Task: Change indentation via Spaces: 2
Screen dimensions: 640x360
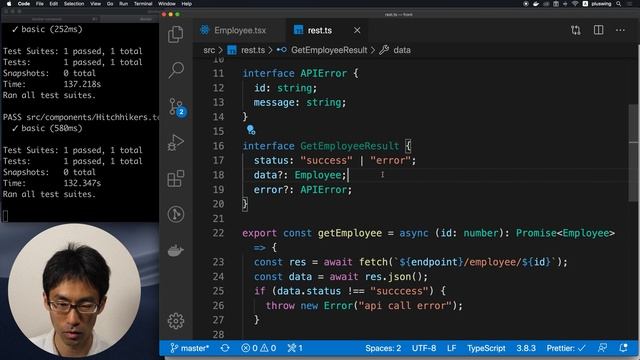Action: (383, 348)
